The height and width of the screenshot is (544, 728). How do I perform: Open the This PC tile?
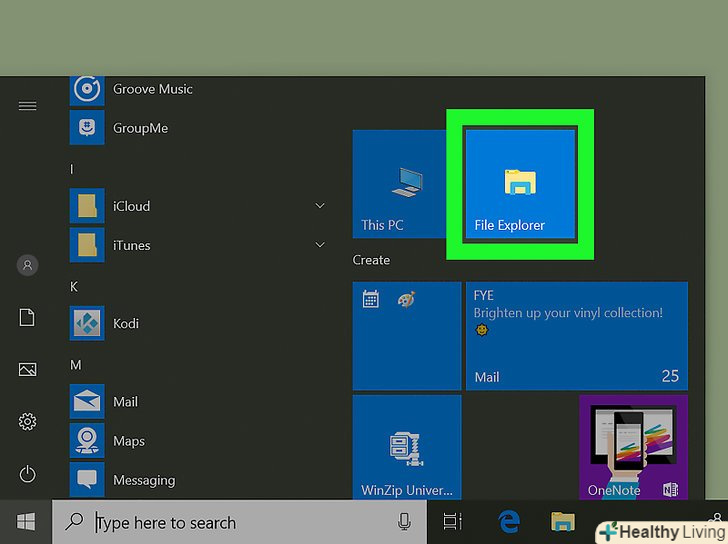[399, 184]
